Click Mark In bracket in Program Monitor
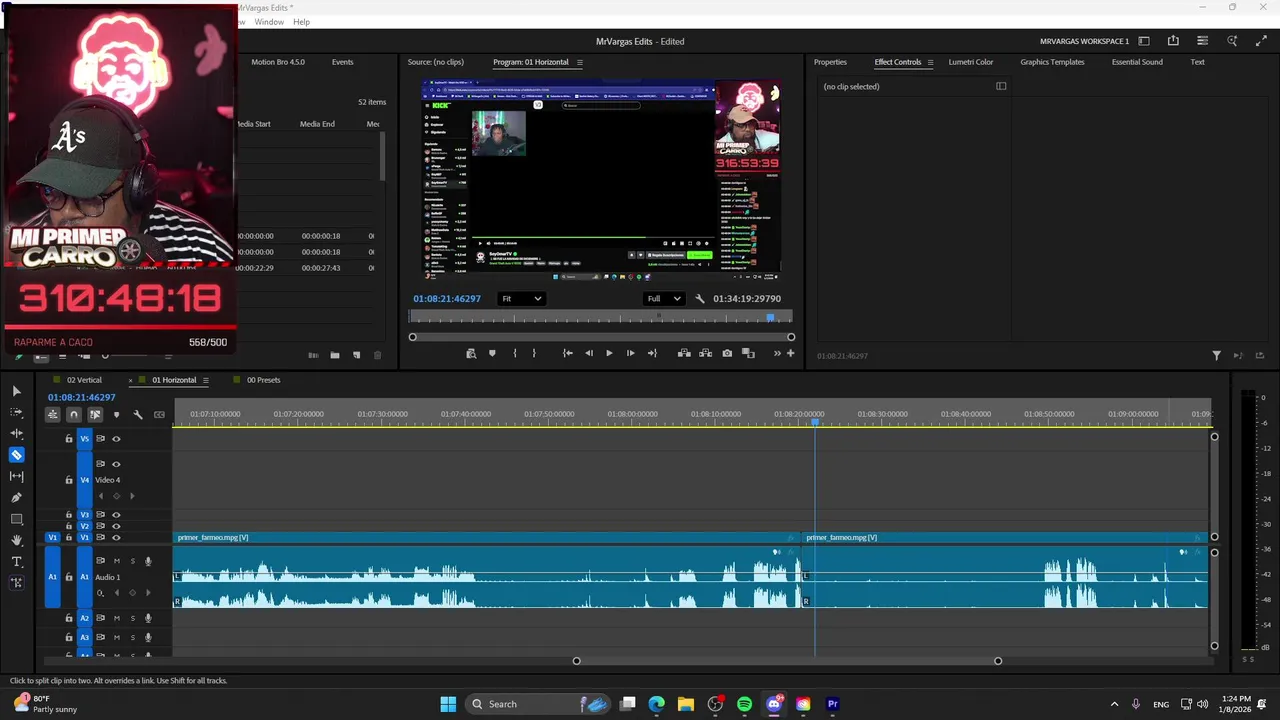The height and width of the screenshot is (720, 1280). pyautogui.click(x=515, y=353)
